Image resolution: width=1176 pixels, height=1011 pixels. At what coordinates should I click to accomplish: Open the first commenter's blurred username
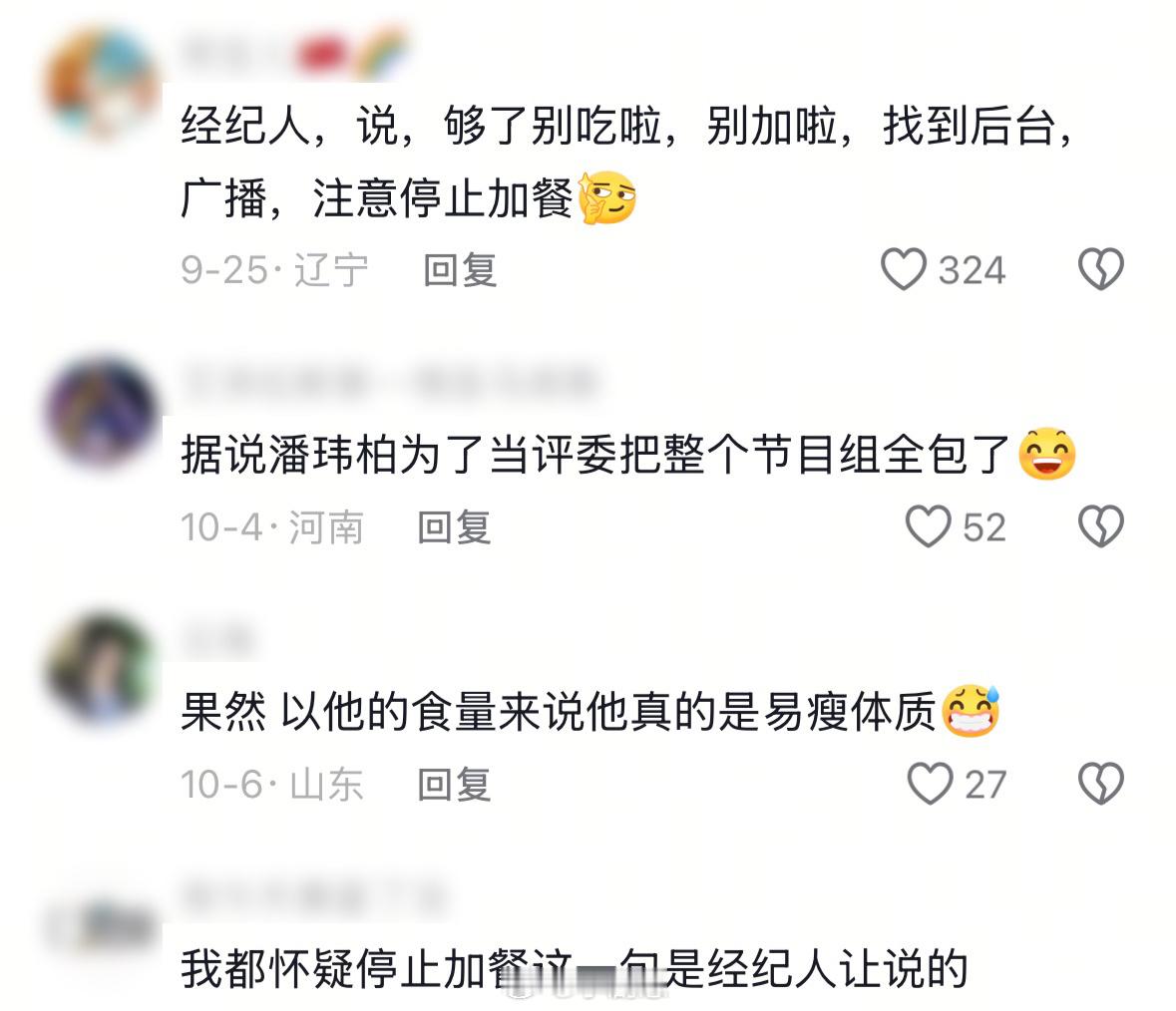(x=294, y=53)
